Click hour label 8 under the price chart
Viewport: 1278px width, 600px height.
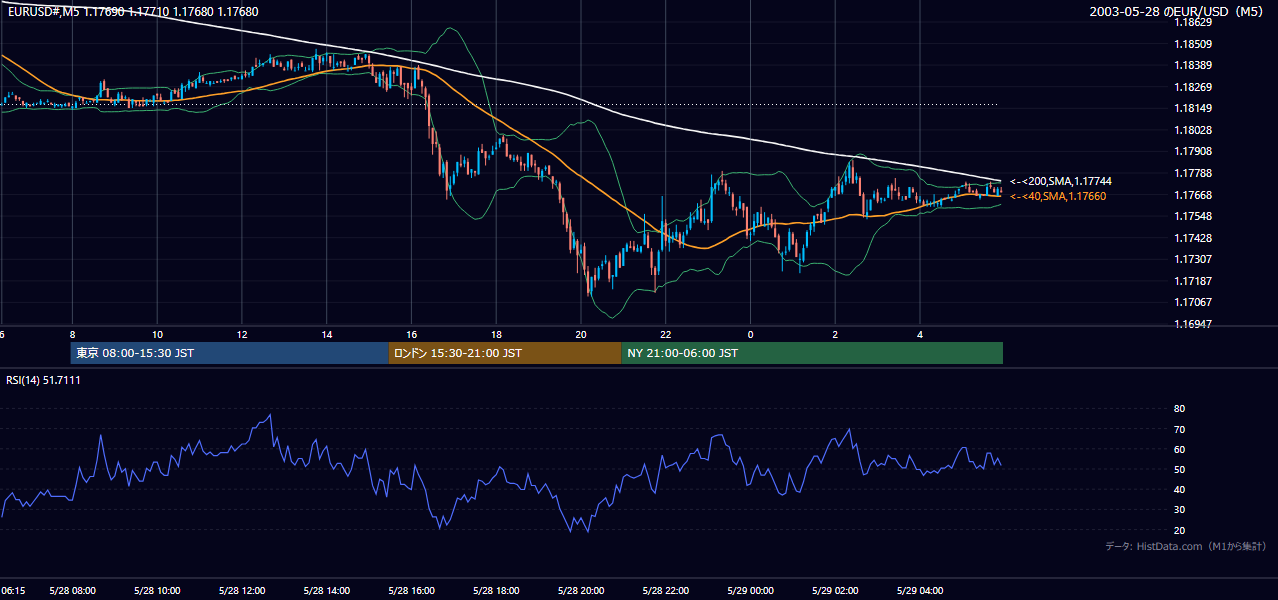tap(72, 334)
